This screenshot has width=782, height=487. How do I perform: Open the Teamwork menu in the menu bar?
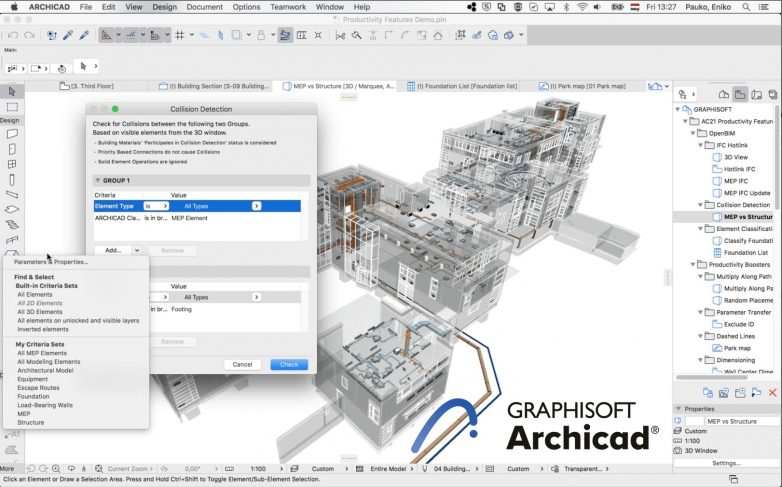pyautogui.click(x=288, y=7)
